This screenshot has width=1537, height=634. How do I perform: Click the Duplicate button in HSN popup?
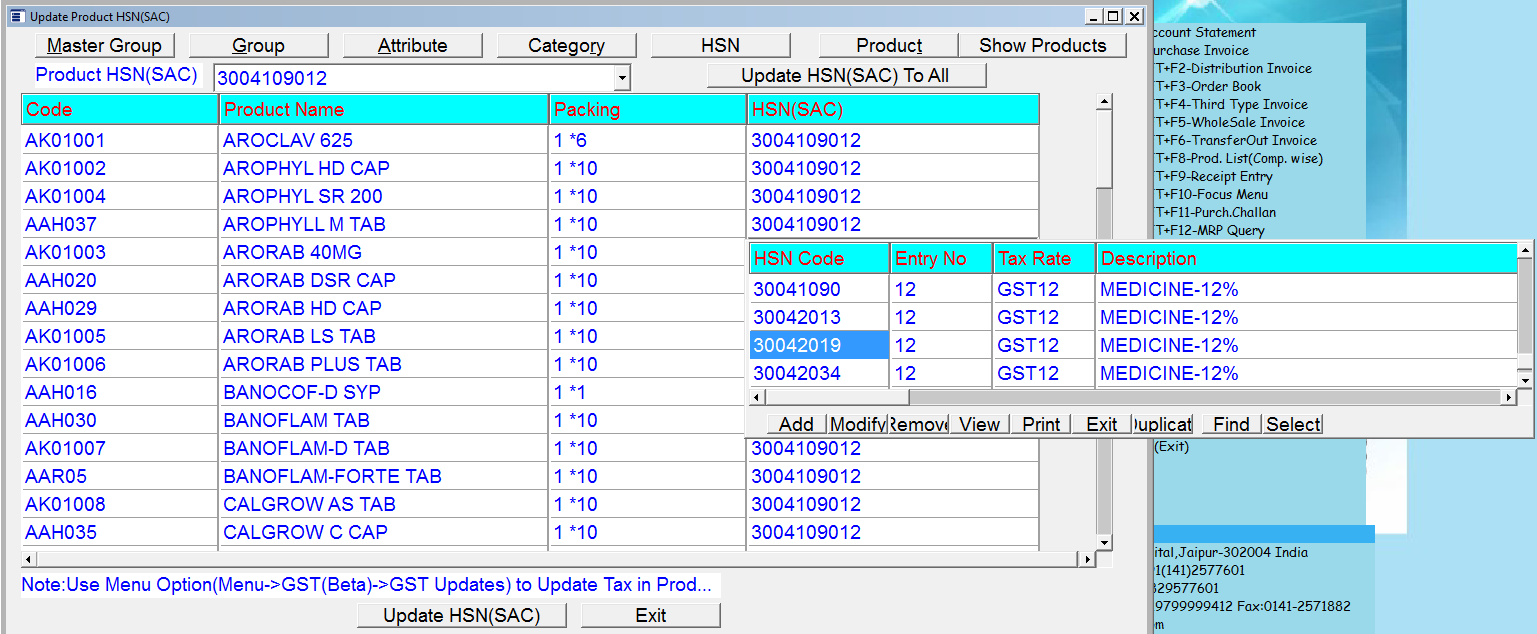pos(1162,424)
